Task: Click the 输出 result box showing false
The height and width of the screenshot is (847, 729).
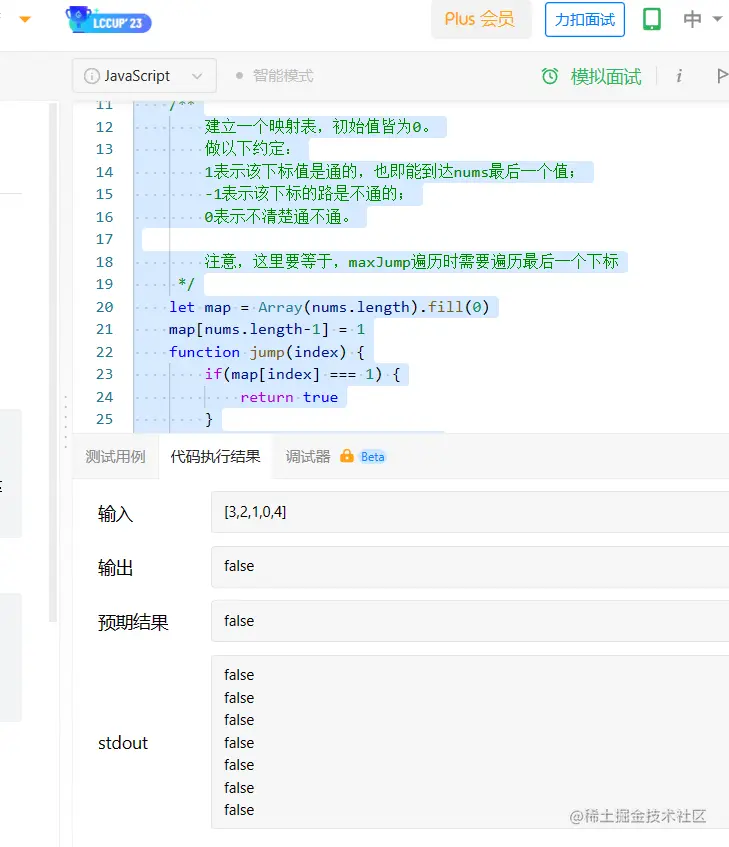Action: (470, 567)
